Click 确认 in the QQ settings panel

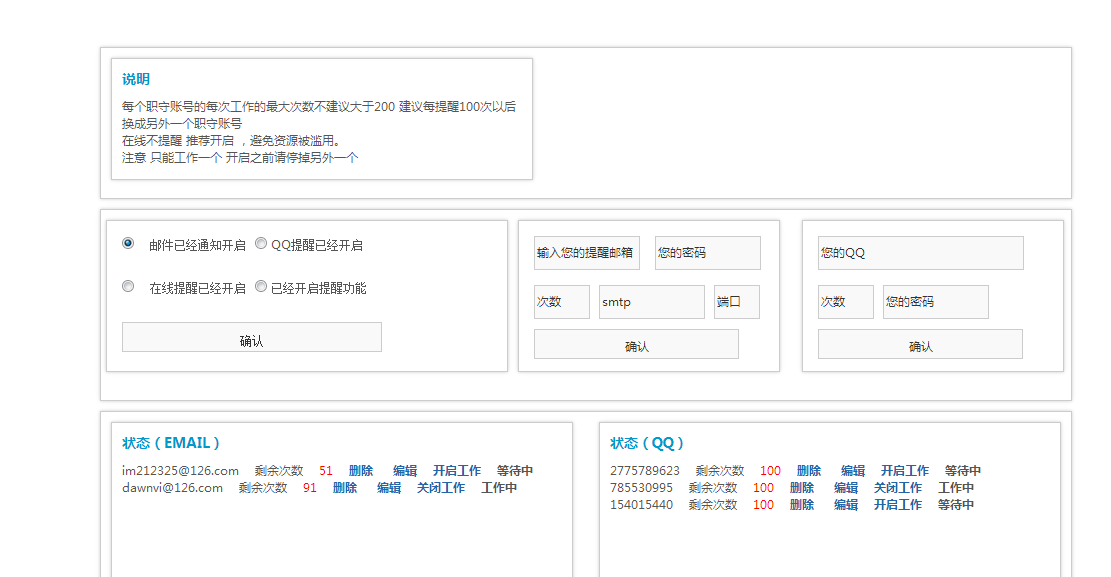click(920, 344)
